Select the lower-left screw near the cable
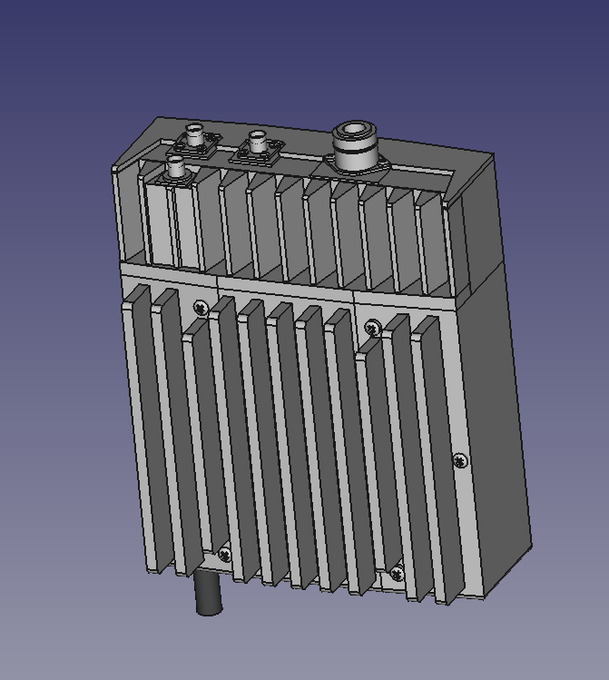Viewport: 609px width, 680px height. [x=225, y=554]
